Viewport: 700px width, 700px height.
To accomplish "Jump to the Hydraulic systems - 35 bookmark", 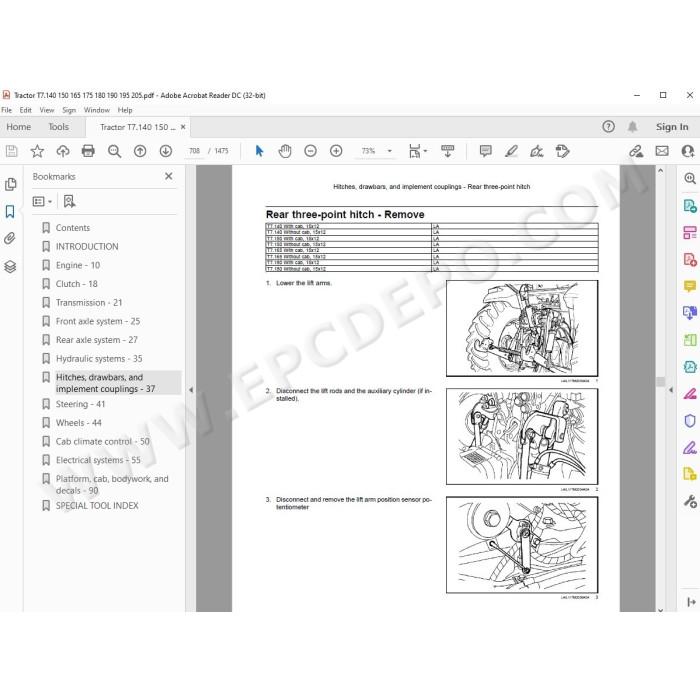I will pyautogui.click(x=99, y=359).
